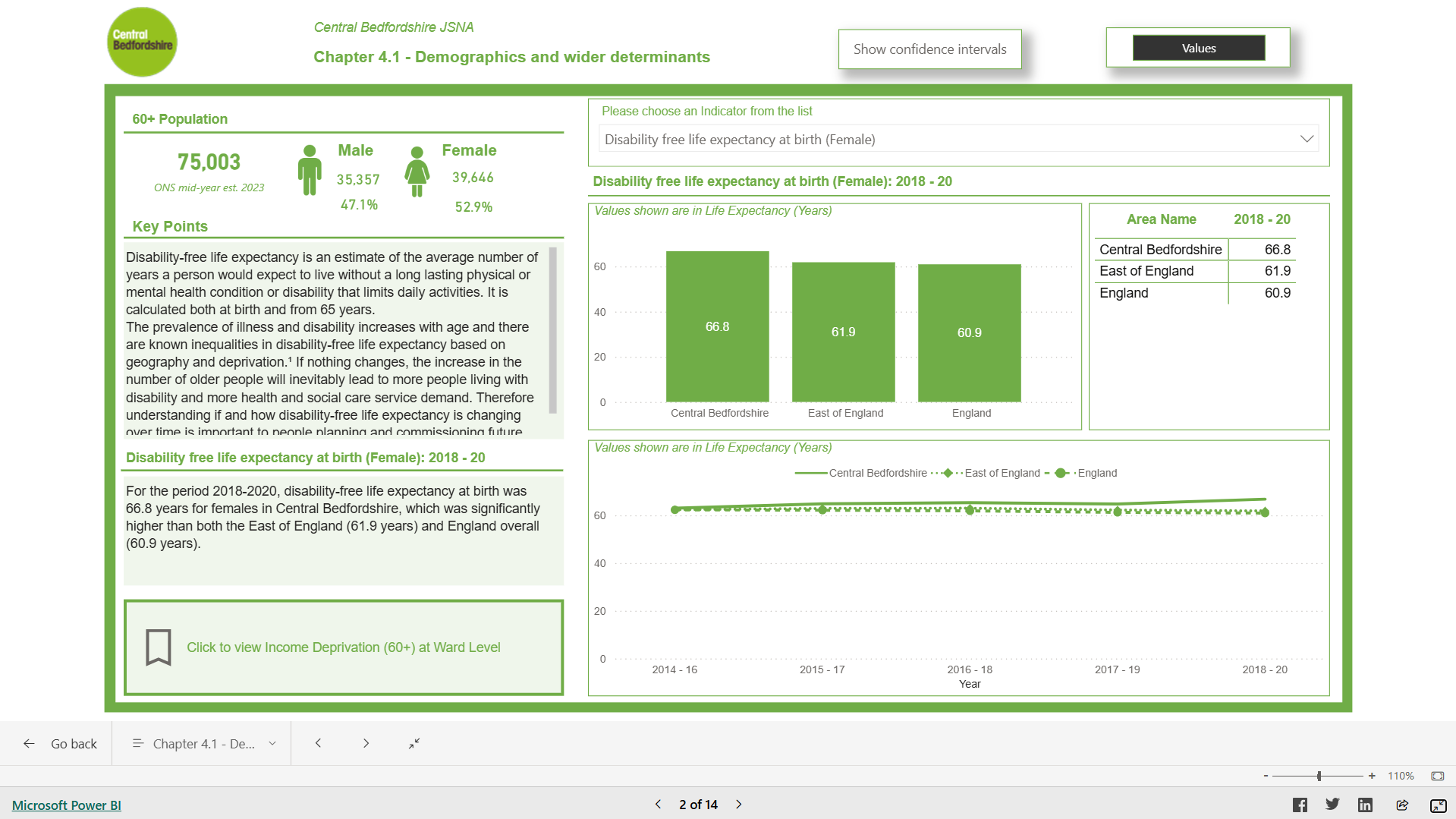Click the Facebook share icon

click(1300, 805)
